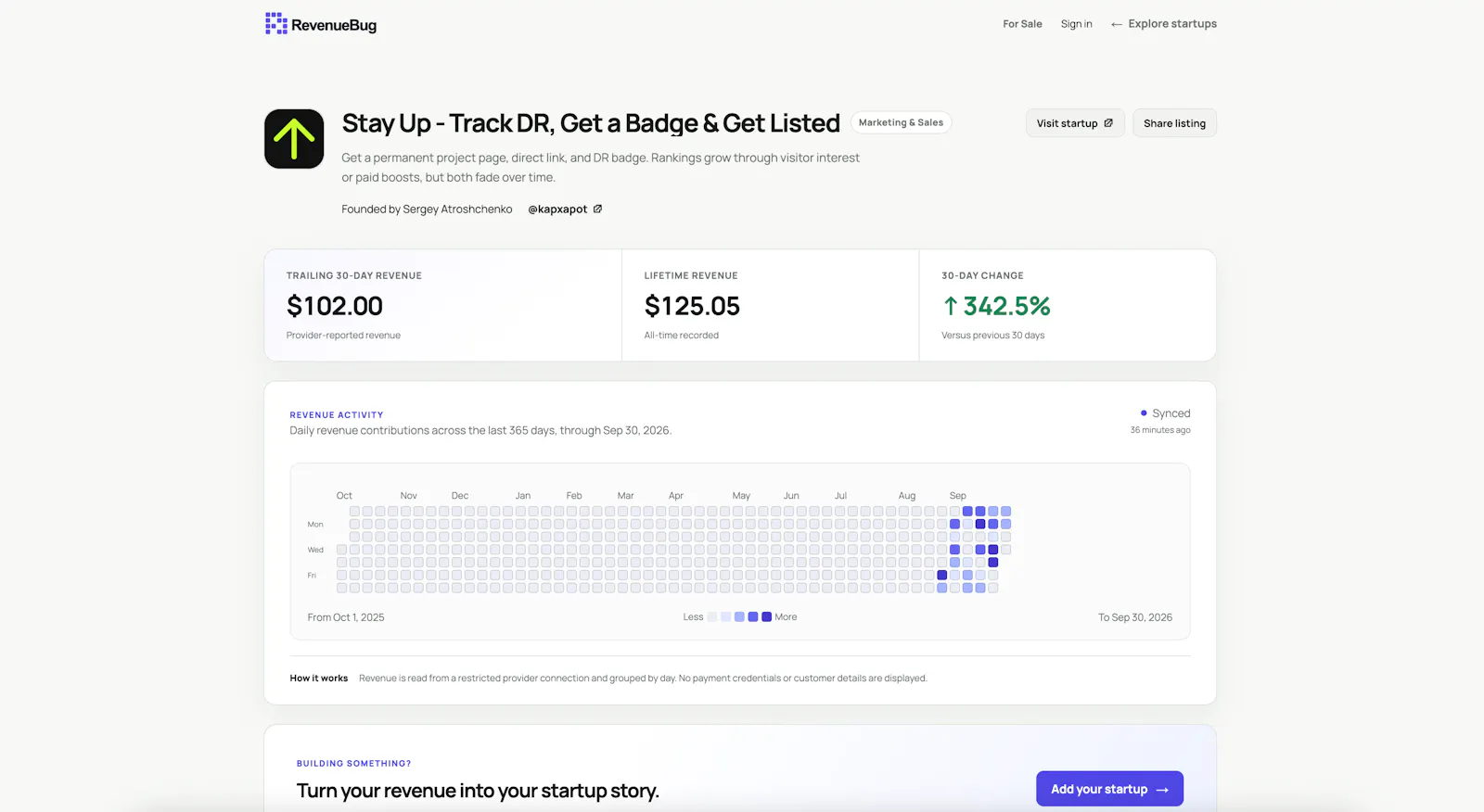Image resolution: width=1484 pixels, height=812 pixels.
Task: Click the Jan month label on heatmap
Action: tap(523, 496)
